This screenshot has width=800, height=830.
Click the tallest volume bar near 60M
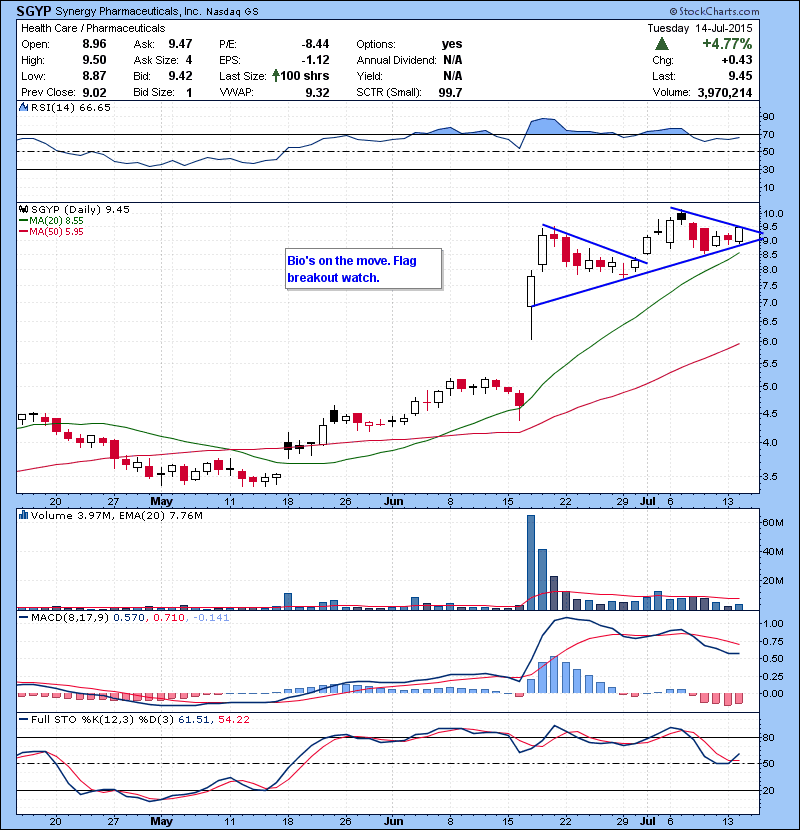[531, 563]
